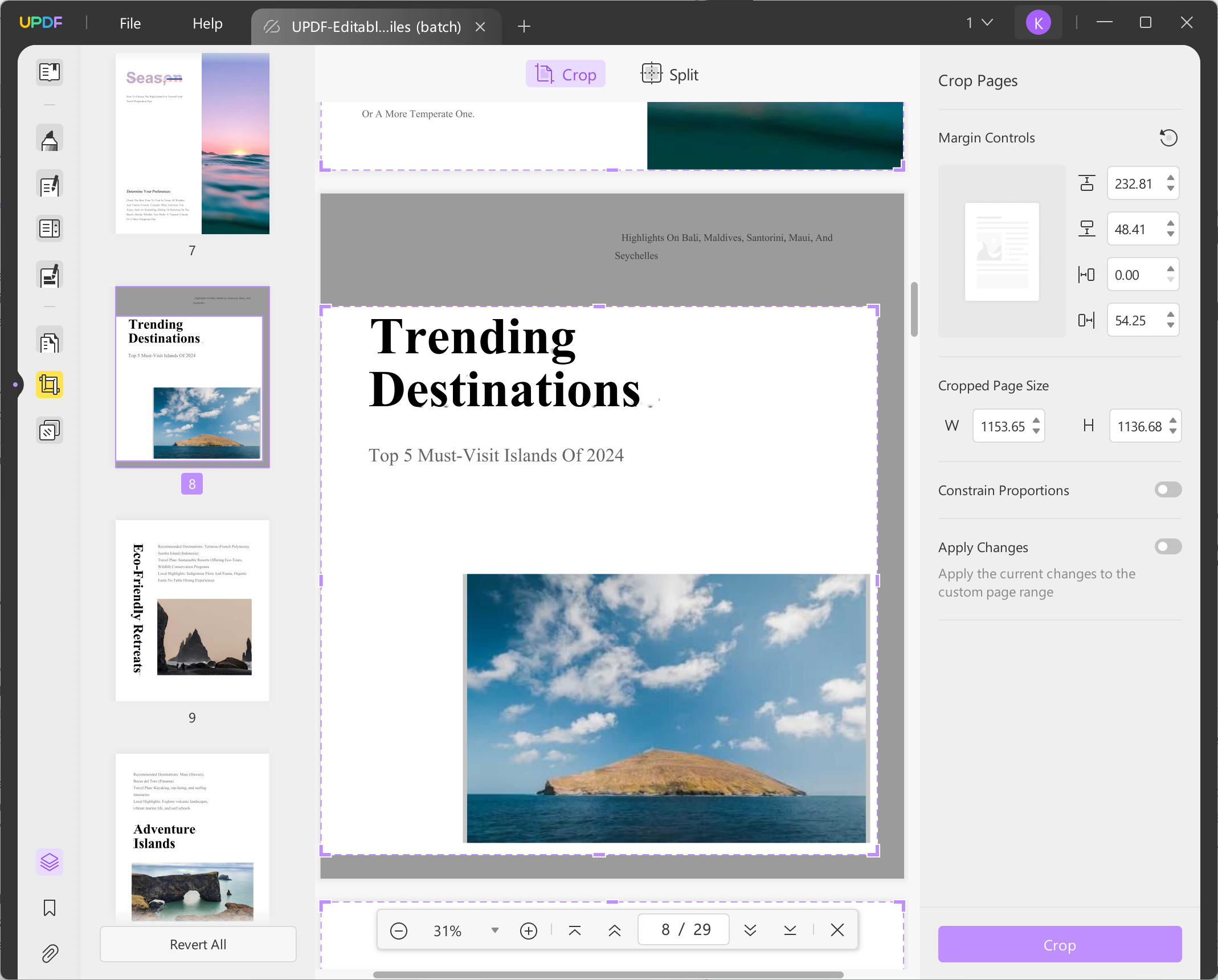Reset margins with the Margin Controls icon
The width and height of the screenshot is (1218, 980).
pyautogui.click(x=1168, y=138)
